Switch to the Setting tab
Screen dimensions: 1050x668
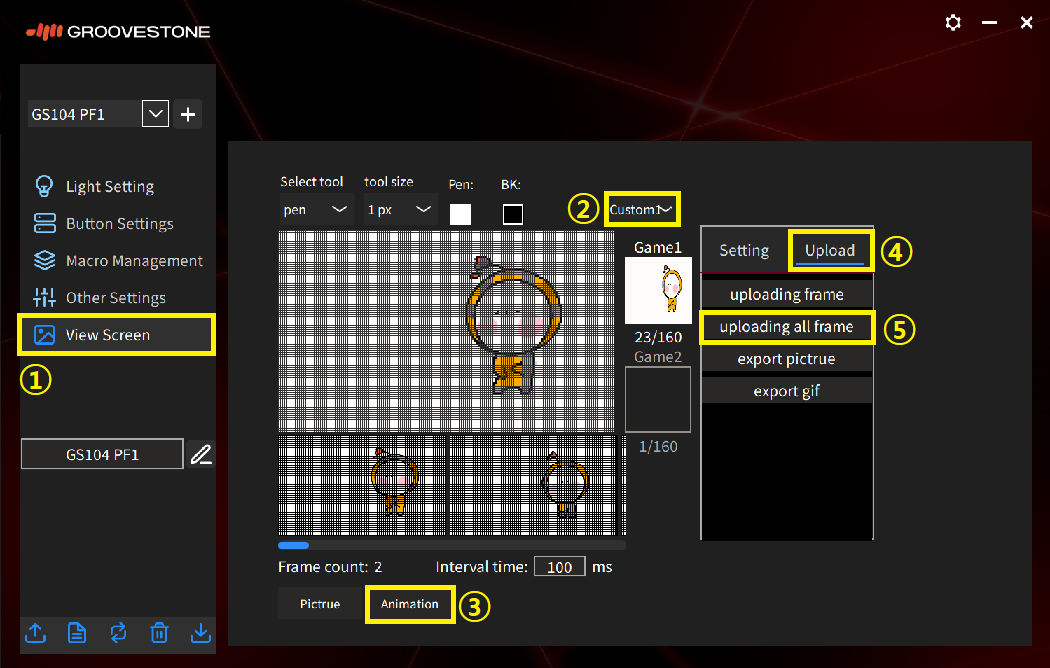(744, 251)
